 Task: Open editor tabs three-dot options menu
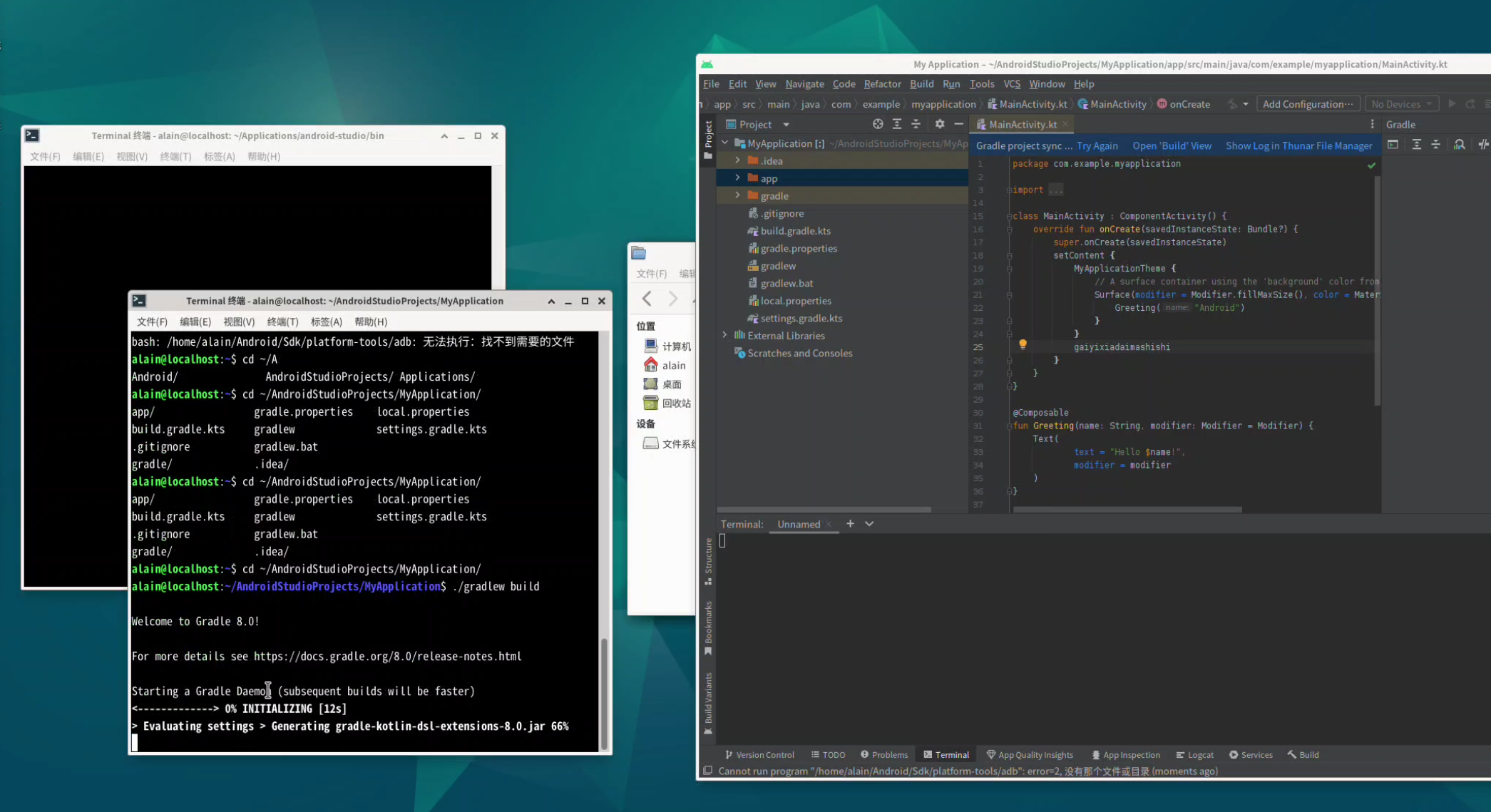tap(1372, 124)
